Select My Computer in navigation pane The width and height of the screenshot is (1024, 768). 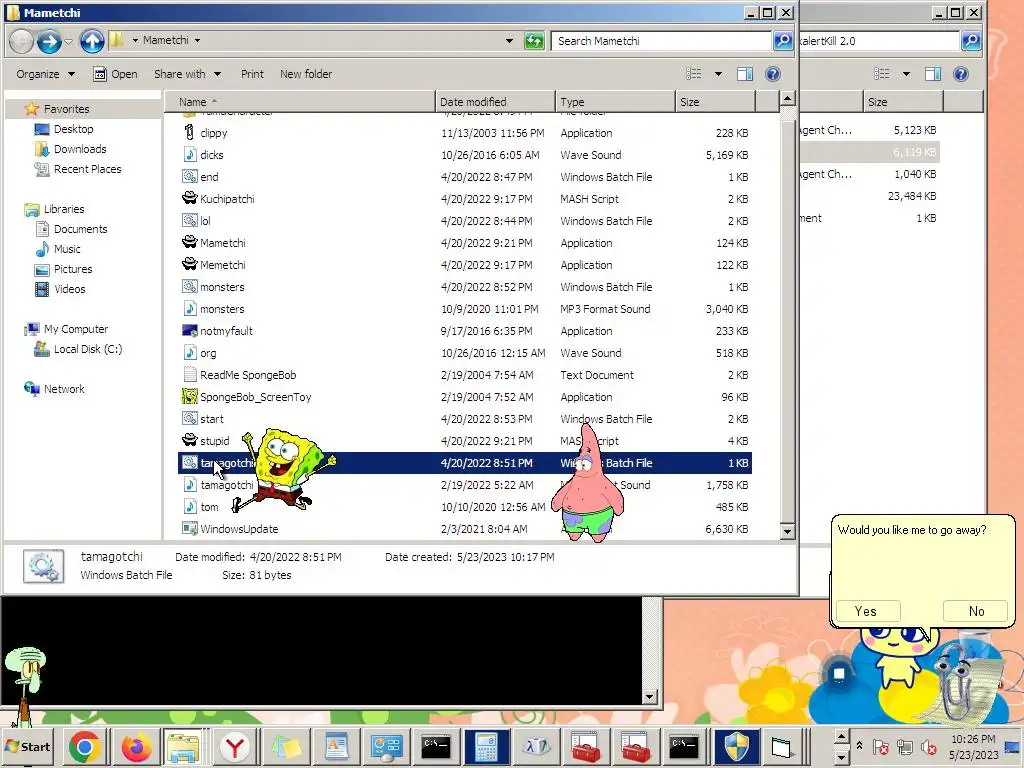(67, 329)
